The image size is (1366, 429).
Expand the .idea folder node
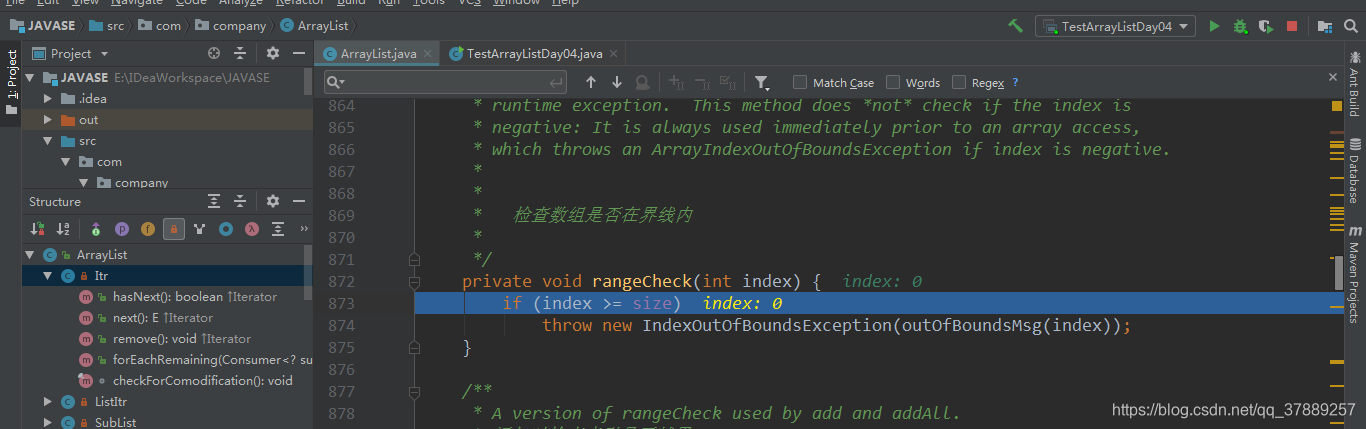[49, 98]
